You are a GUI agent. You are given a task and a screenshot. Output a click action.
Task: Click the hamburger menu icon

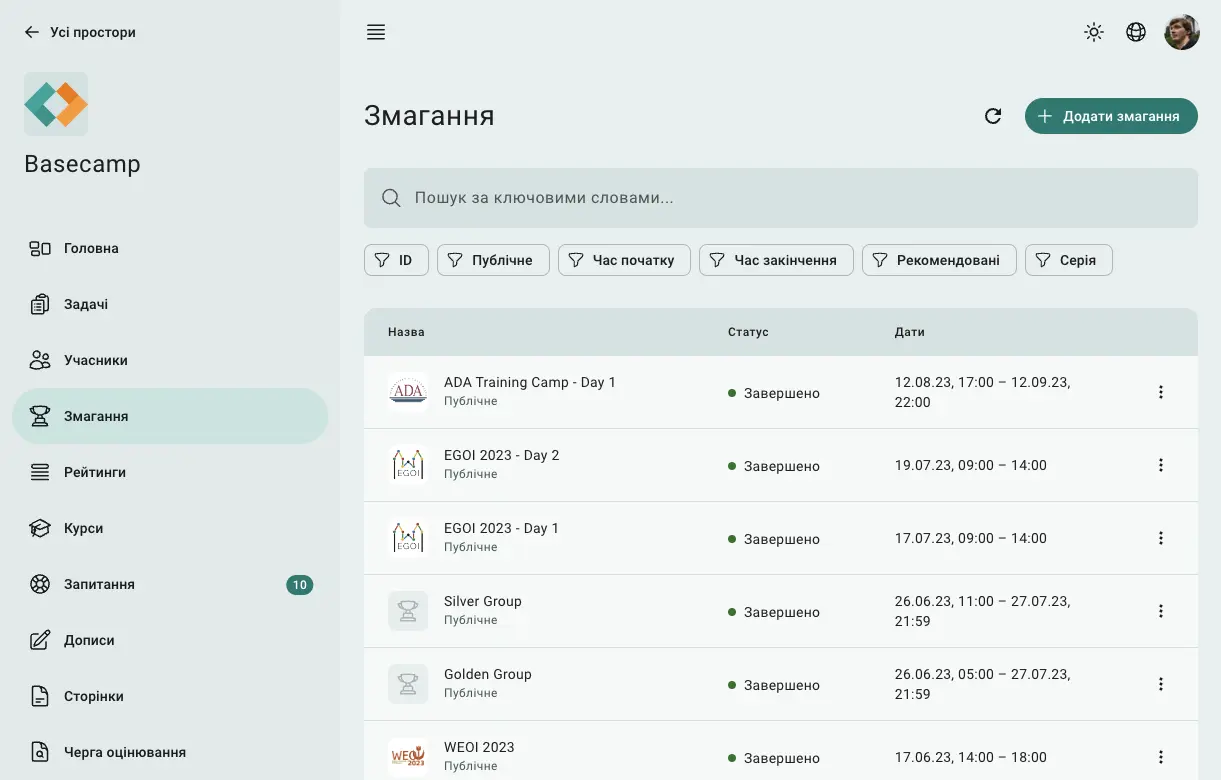[376, 32]
